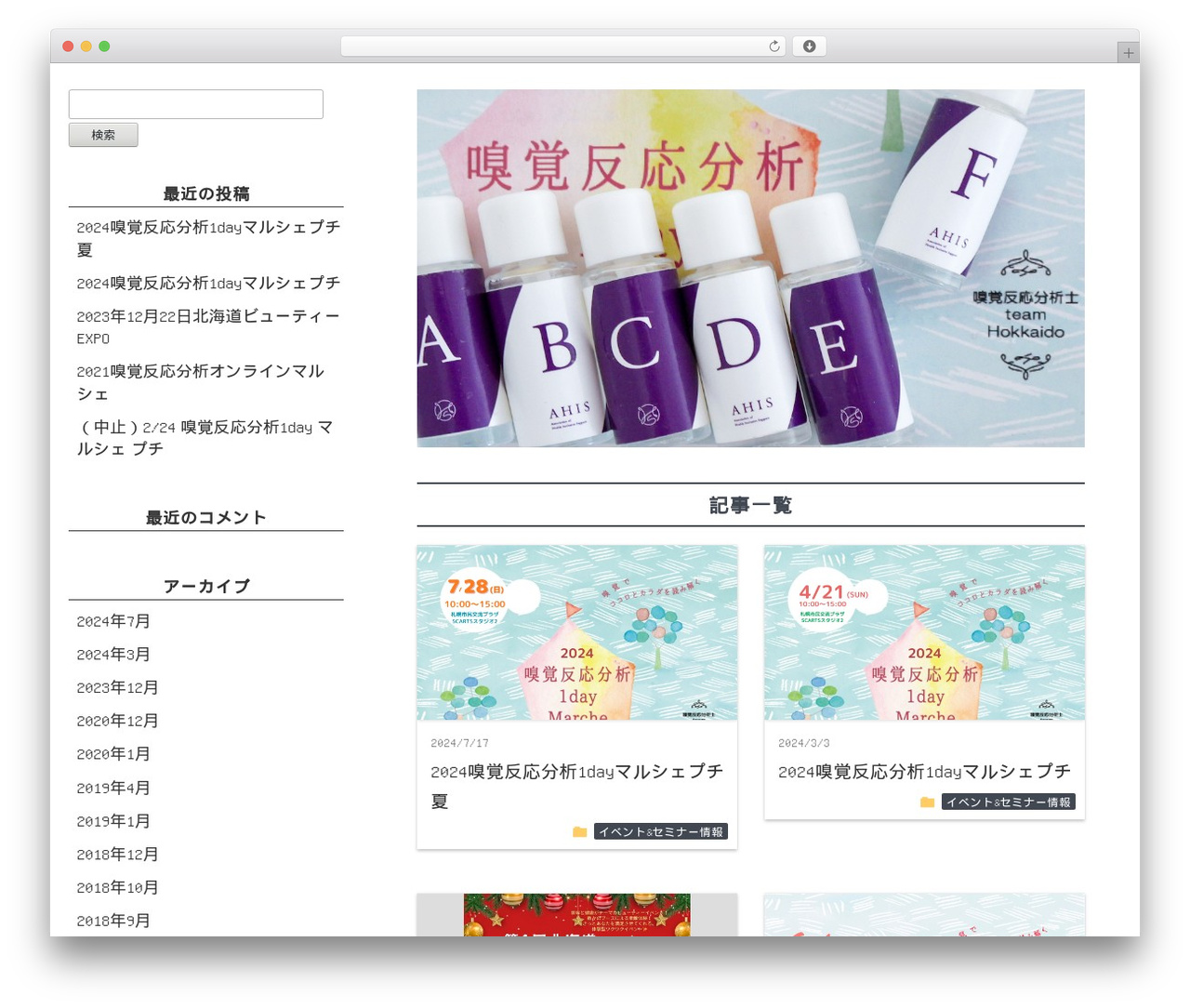Open the 7/28 marche post thumbnail
Screen dimensions: 1190x1008
(576, 632)
